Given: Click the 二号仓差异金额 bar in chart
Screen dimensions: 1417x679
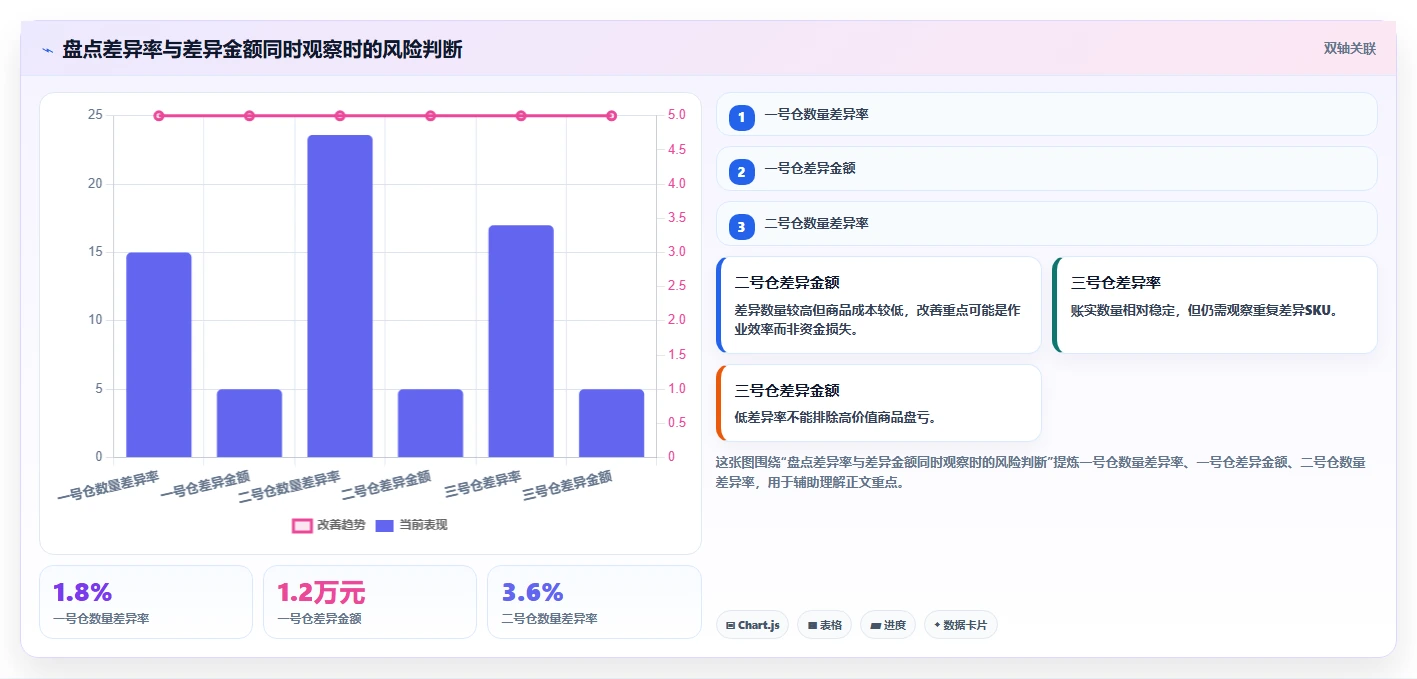Looking at the screenshot, I should pos(430,423).
